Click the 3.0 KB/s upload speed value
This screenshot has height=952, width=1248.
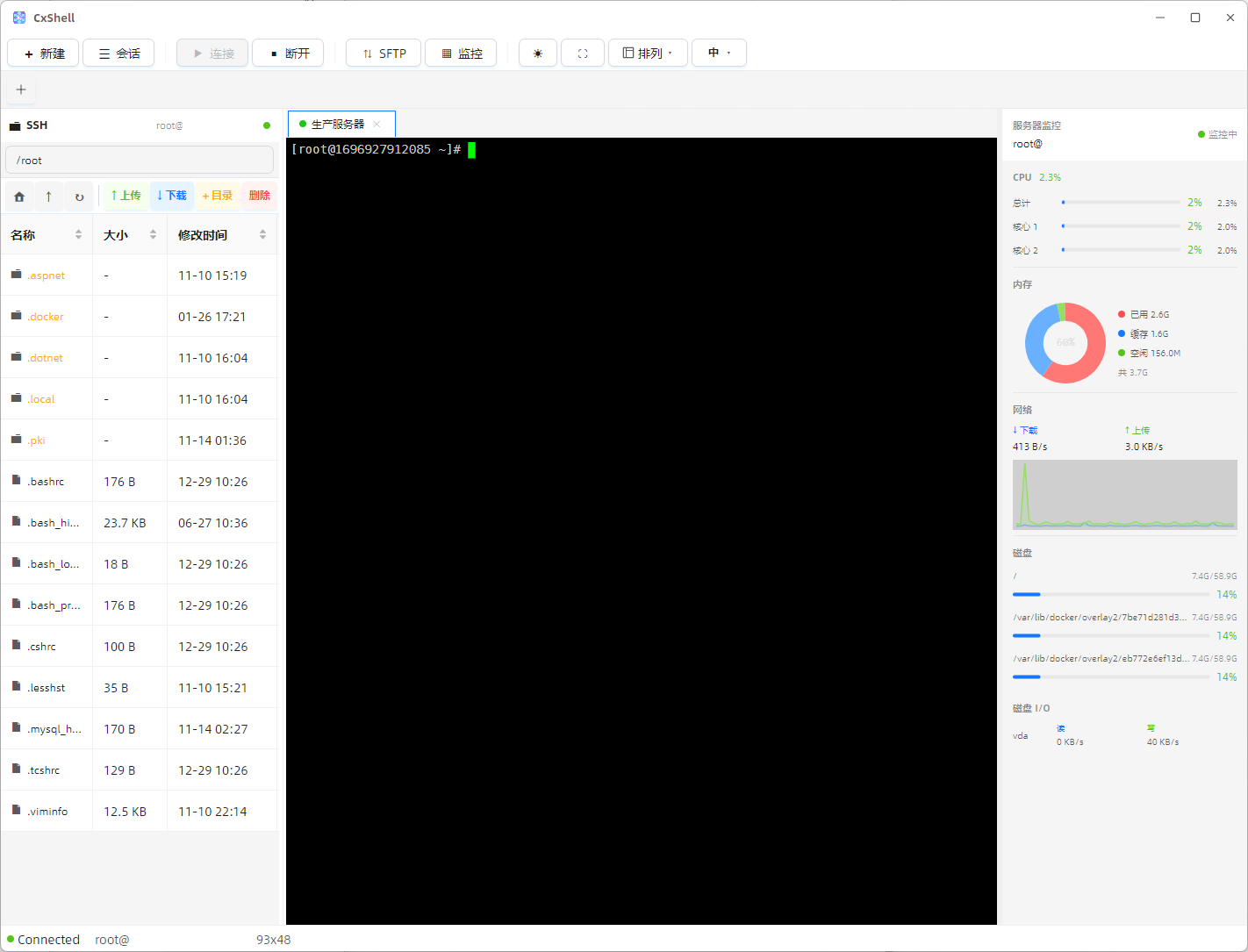point(1144,447)
